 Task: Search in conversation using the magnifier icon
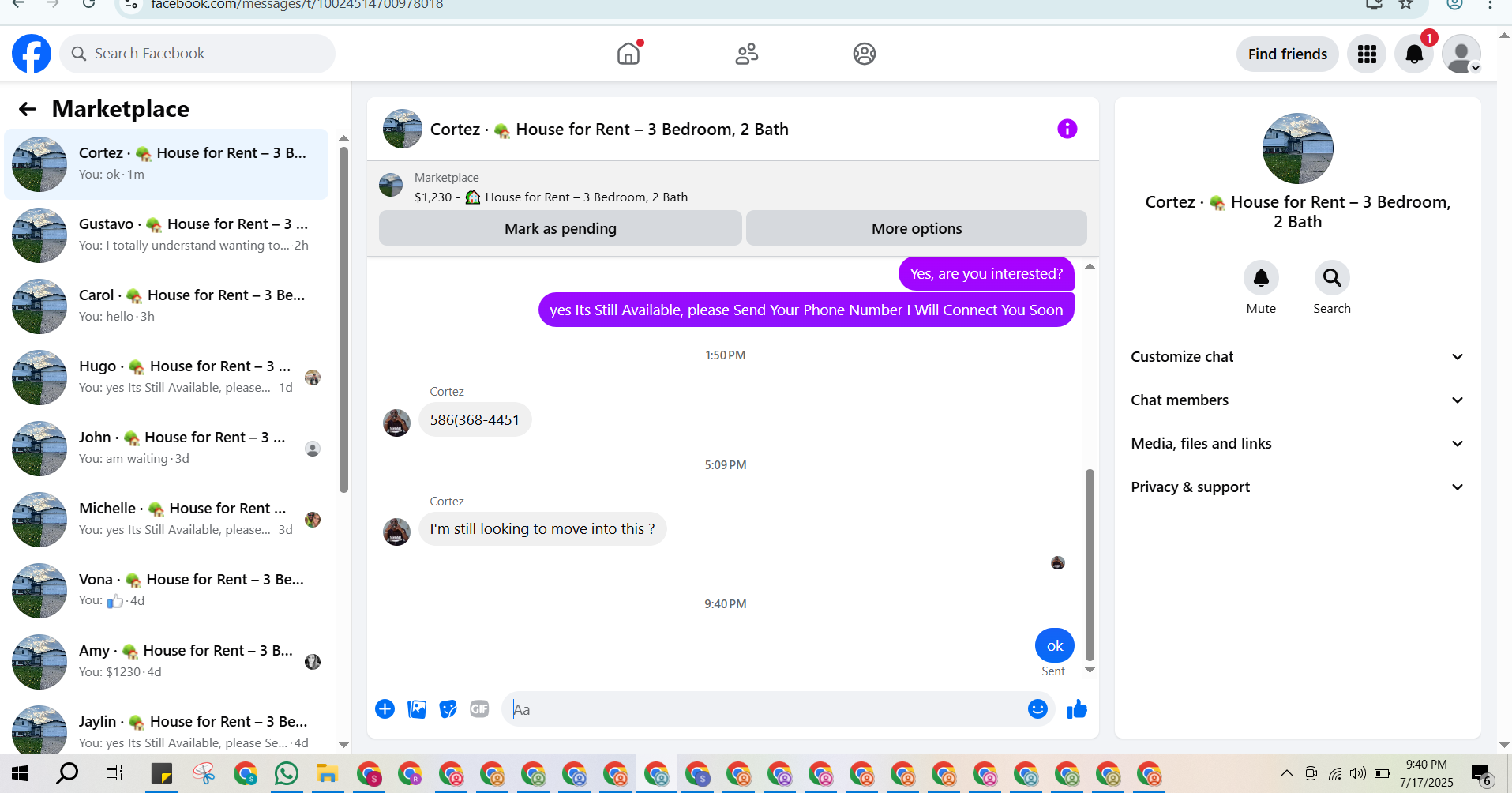click(1332, 278)
